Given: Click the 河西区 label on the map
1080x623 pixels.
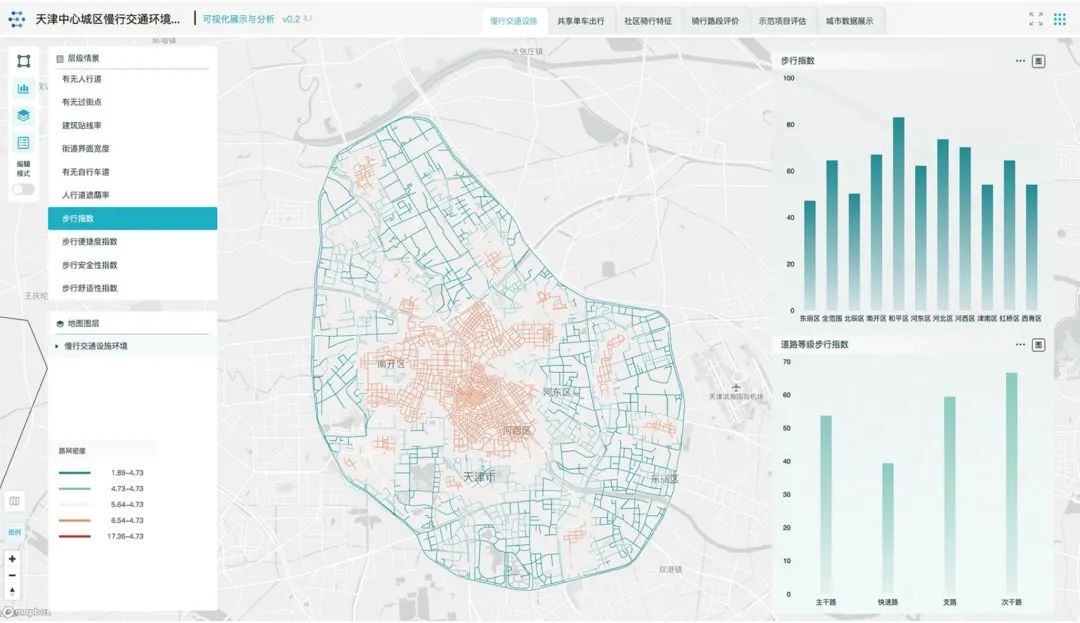Looking at the screenshot, I should pyautogui.click(x=516, y=431).
